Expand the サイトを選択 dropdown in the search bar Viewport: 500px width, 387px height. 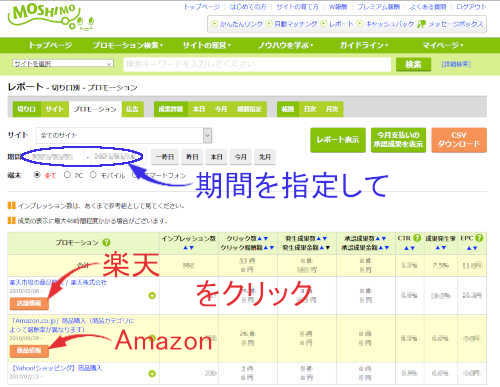[x=63, y=64]
